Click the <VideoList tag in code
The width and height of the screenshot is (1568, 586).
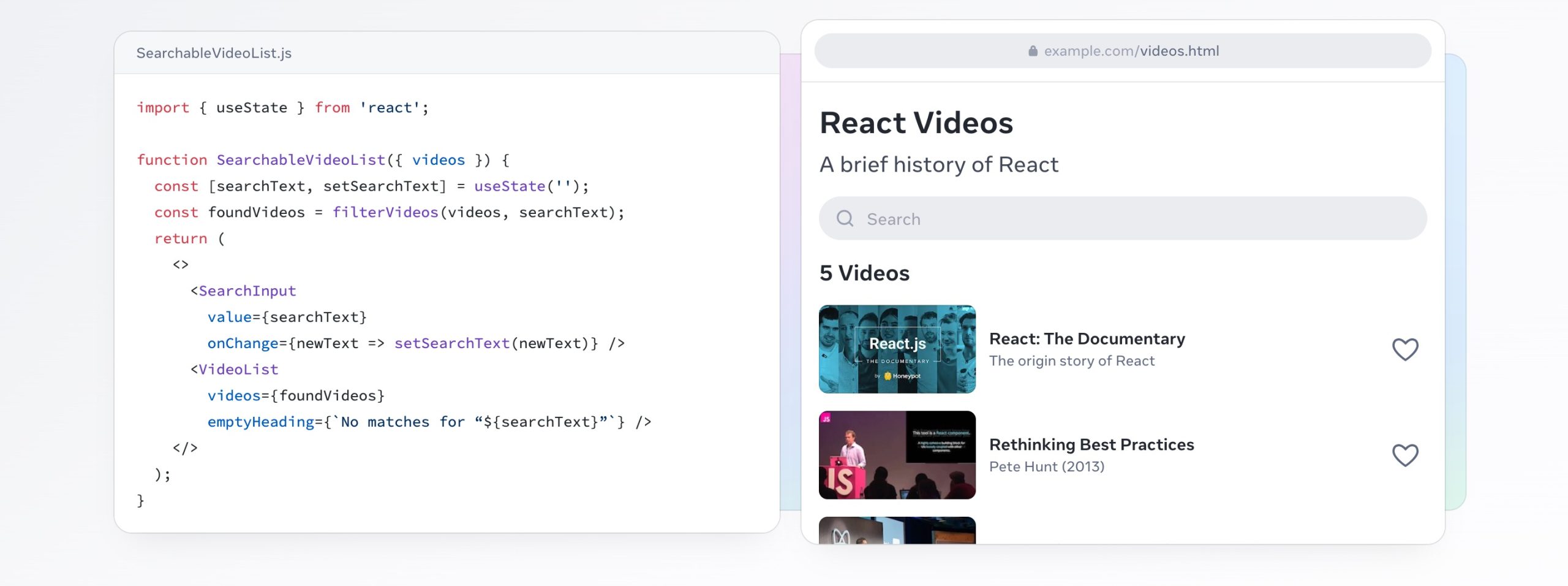tap(234, 370)
